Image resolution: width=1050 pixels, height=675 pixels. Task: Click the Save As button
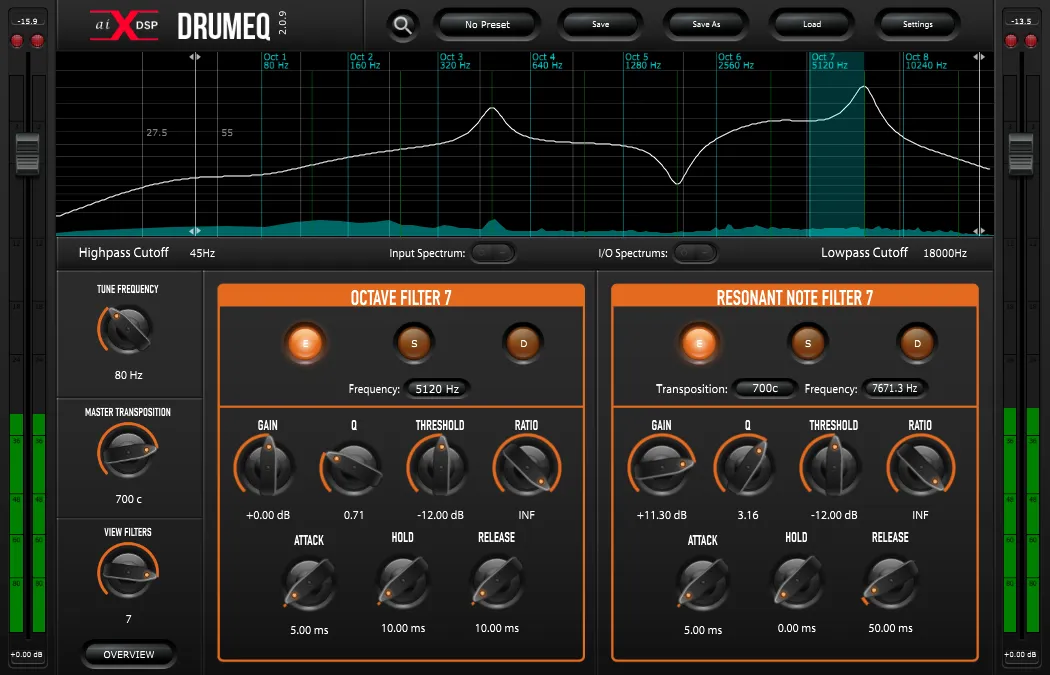click(x=706, y=25)
